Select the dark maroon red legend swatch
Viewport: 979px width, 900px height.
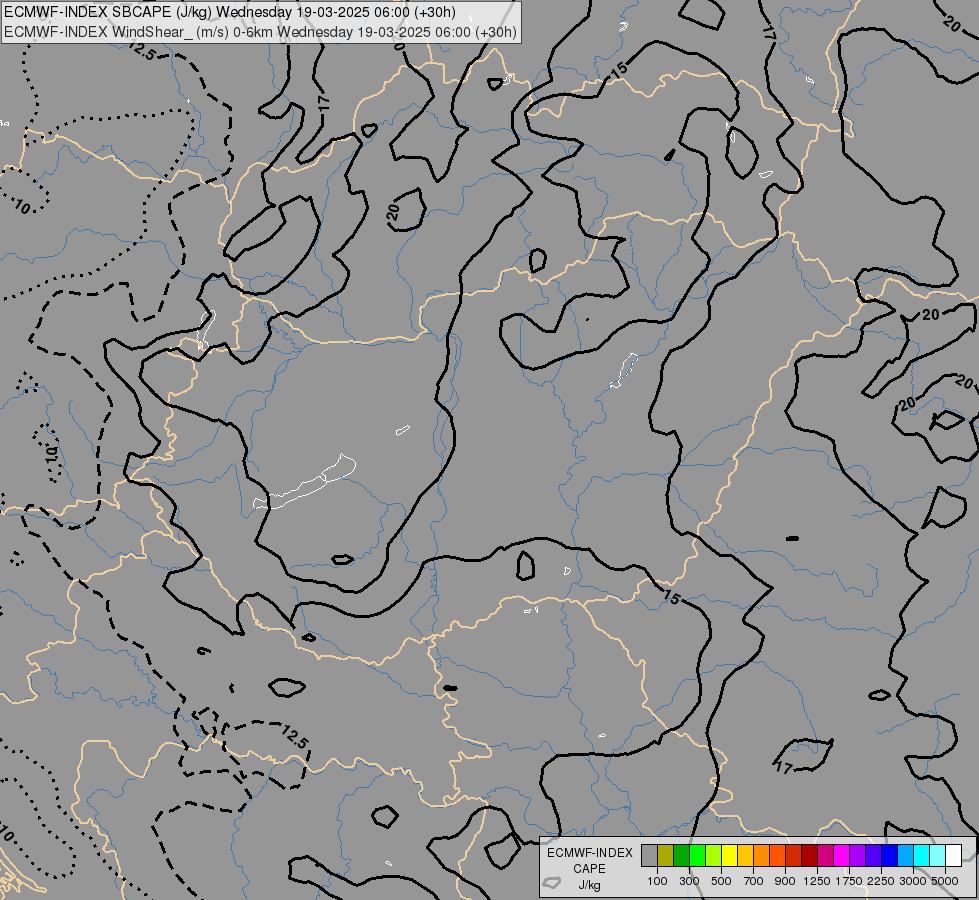[x=809, y=855]
